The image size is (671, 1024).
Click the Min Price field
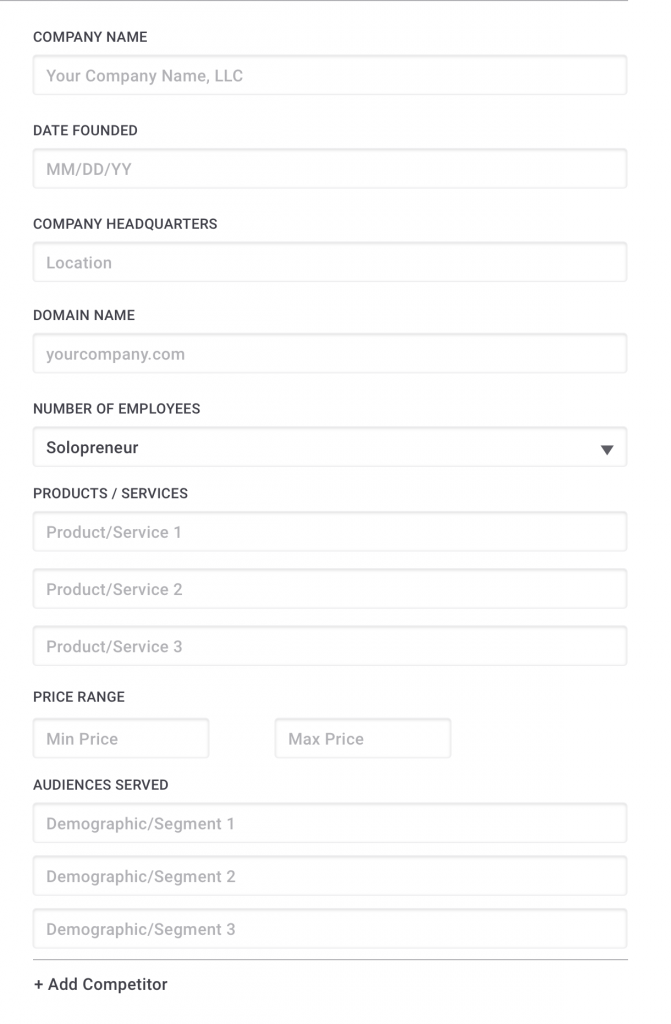point(121,739)
